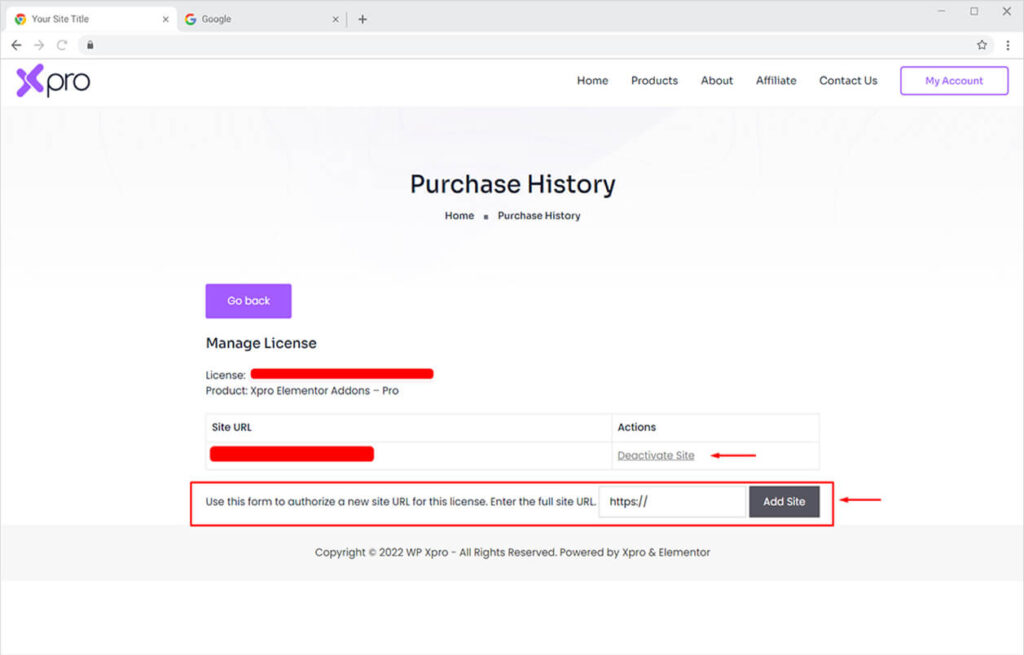Open the About page link
Viewport: 1024px width, 655px height.
tap(716, 81)
